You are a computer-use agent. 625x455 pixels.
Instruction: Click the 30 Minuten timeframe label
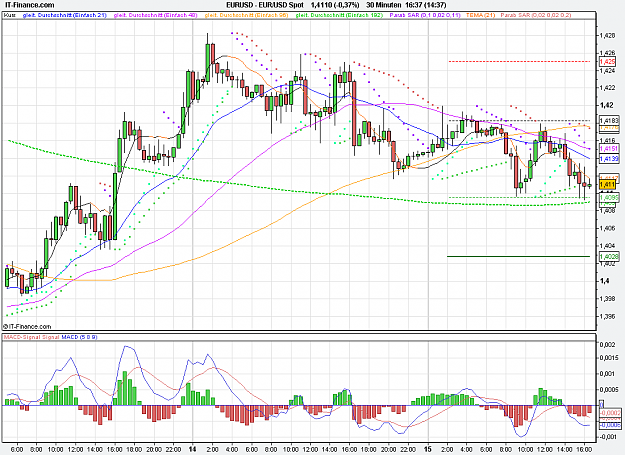(x=383, y=5)
